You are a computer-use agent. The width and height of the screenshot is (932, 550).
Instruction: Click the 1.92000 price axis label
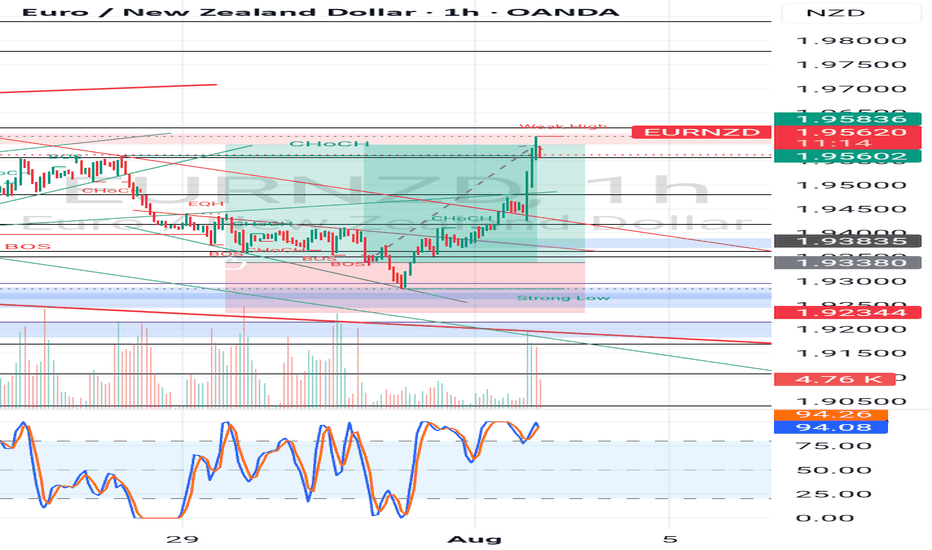(851, 329)
